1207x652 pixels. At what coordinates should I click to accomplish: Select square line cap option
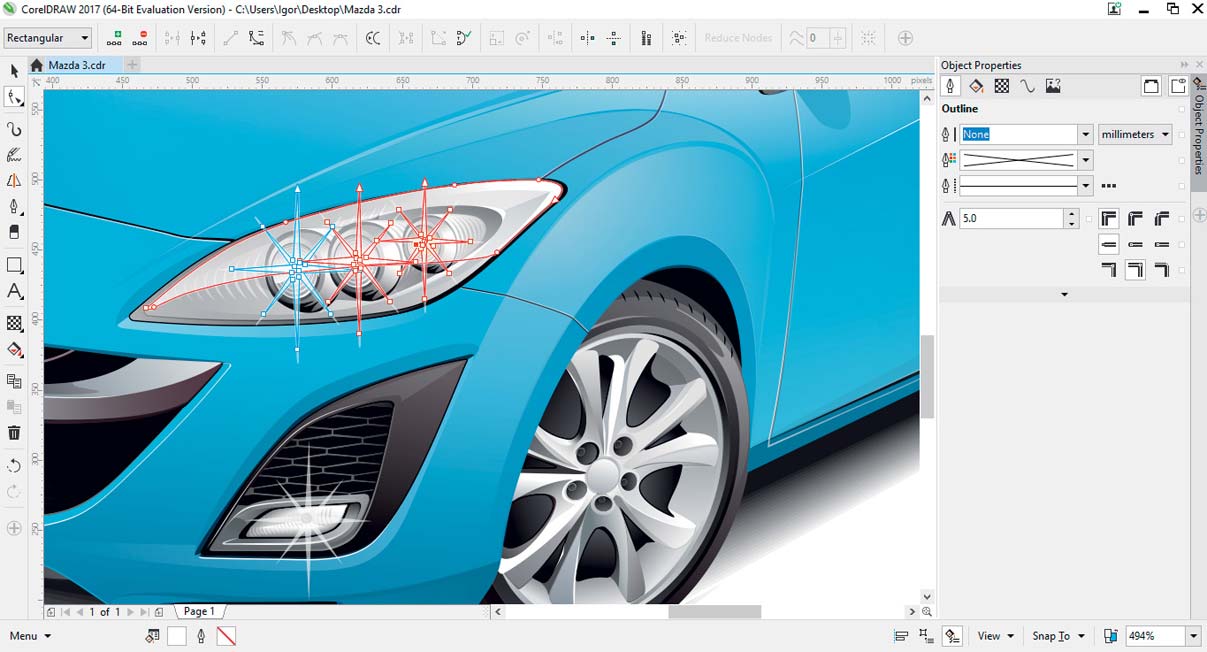(x=1109, y=244)
